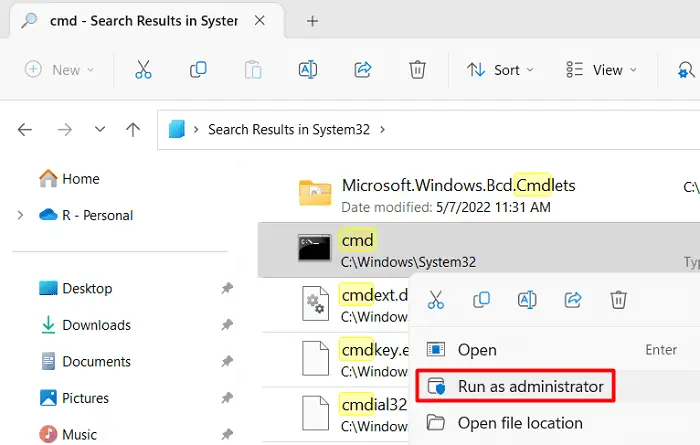
Task: Click the blue location icon in the address bar
Action: [x=177, y=129]
